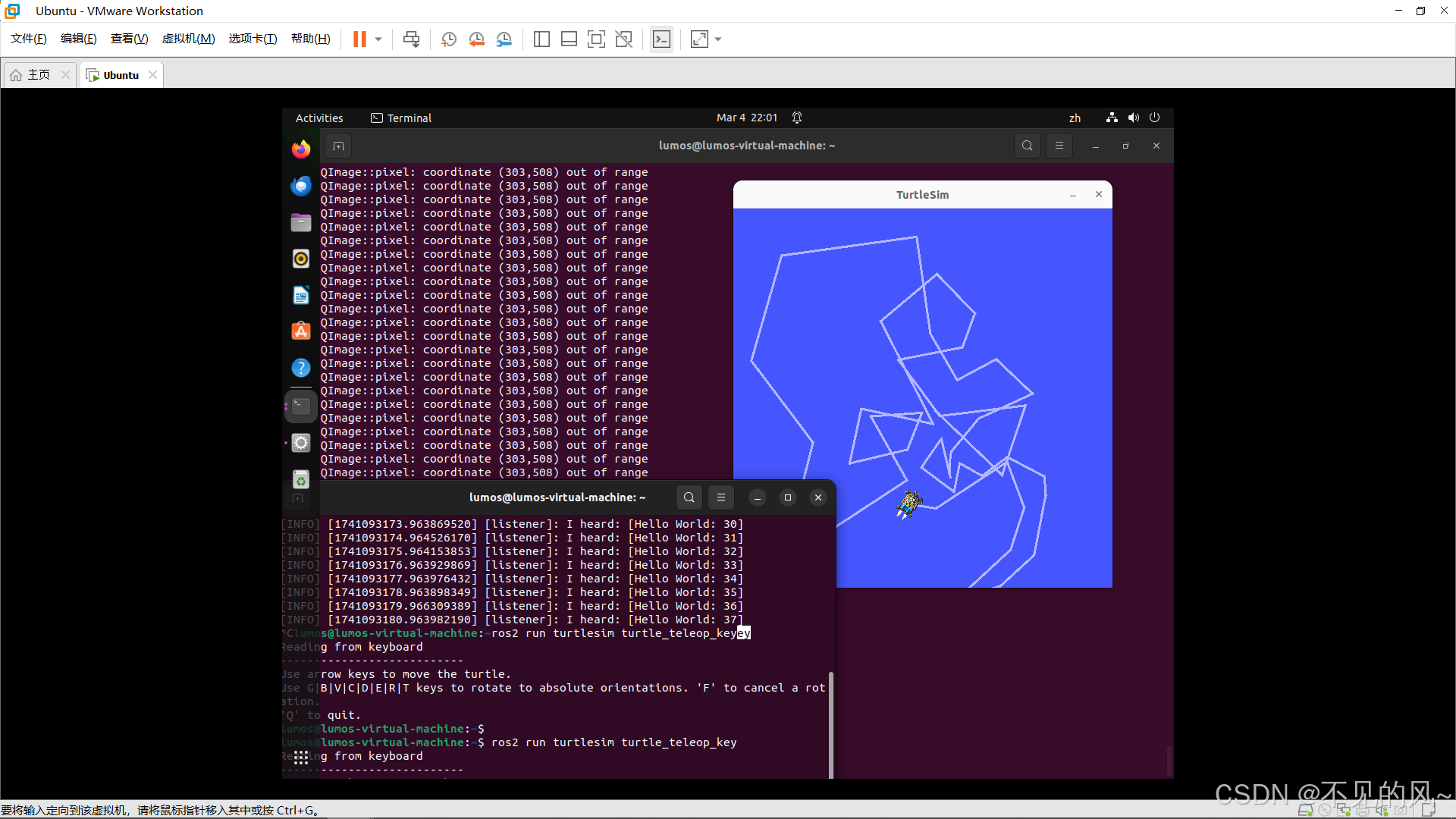
Task: Toggle the VMware console view mode
Action: pyautogui.click(x=661, y=39)
